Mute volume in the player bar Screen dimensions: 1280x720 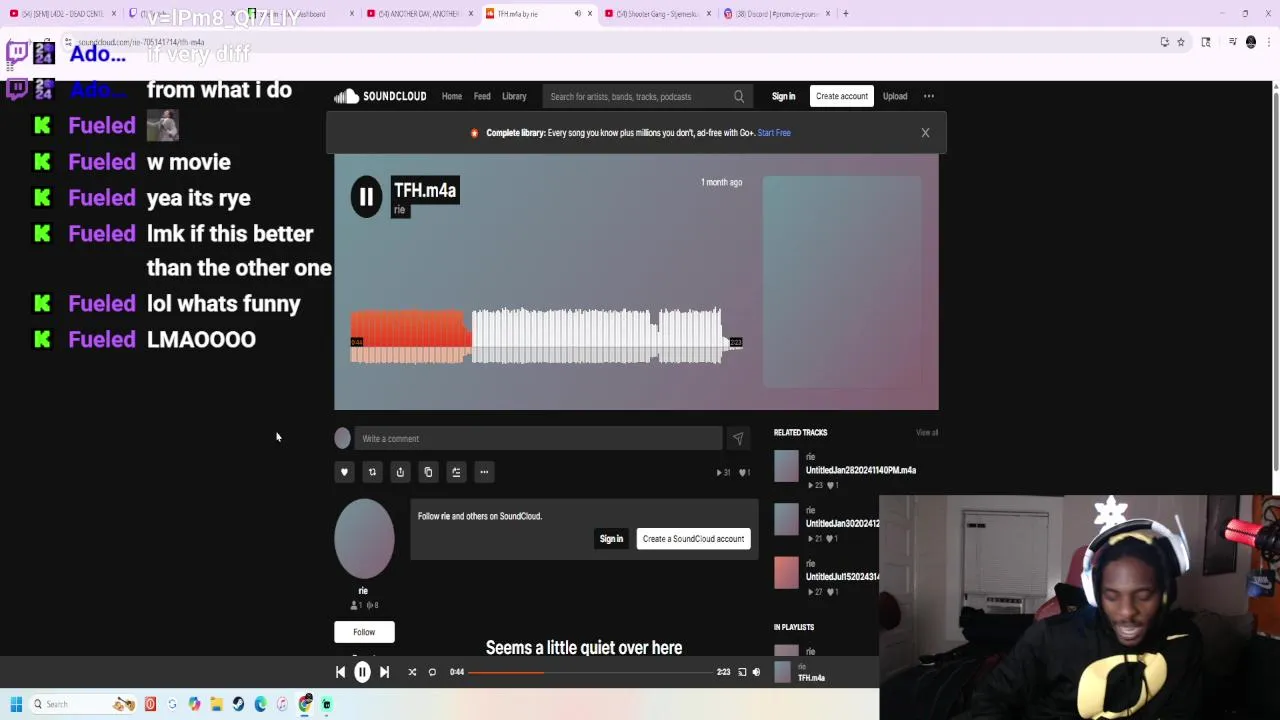756,672
